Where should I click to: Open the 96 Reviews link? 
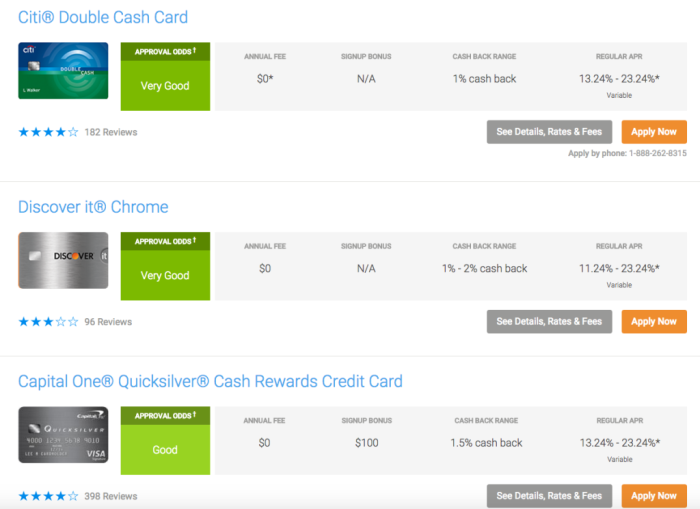(x=108, y=322)
